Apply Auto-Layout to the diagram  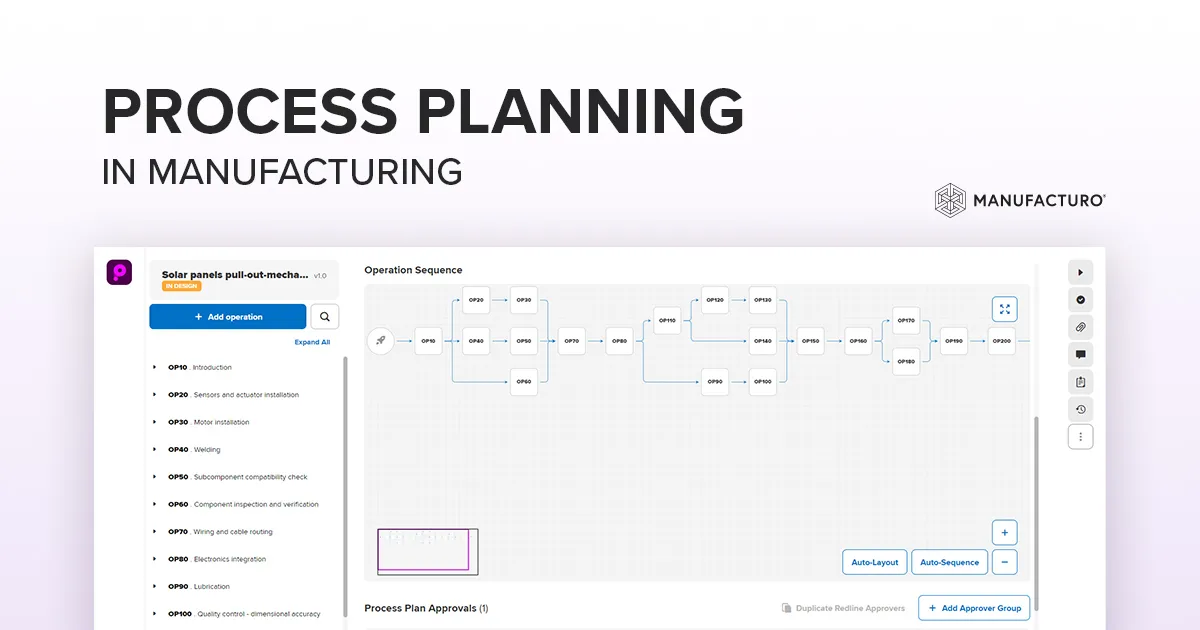tap(874, 561)
